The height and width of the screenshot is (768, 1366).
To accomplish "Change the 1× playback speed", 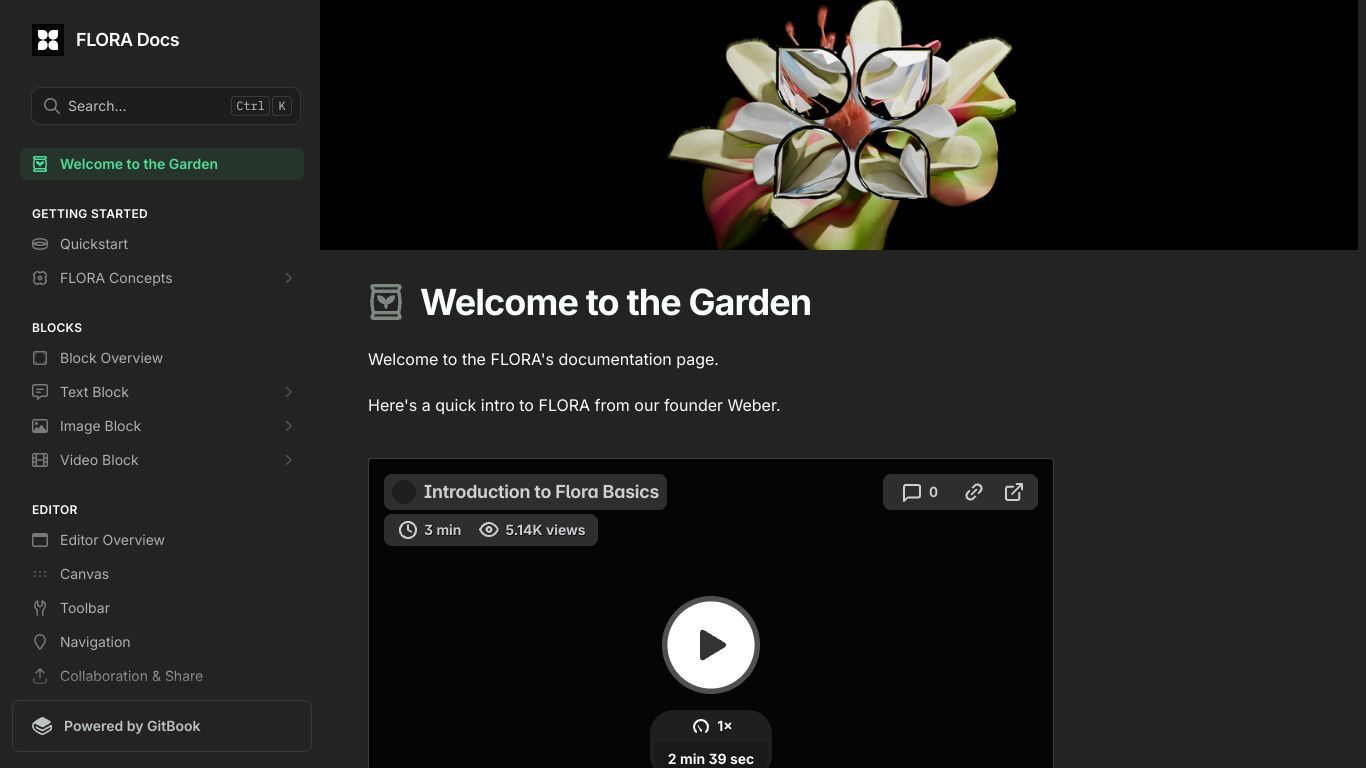I will tap(711, 726).
